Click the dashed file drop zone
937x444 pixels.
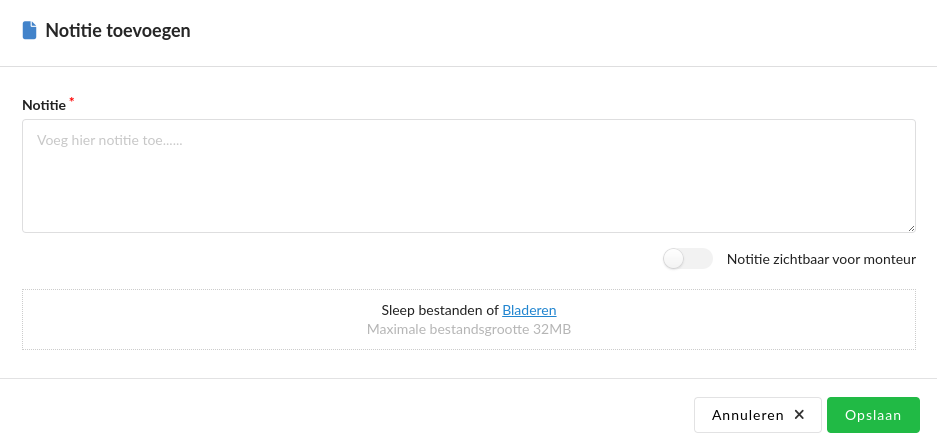(x=200, y=320)
